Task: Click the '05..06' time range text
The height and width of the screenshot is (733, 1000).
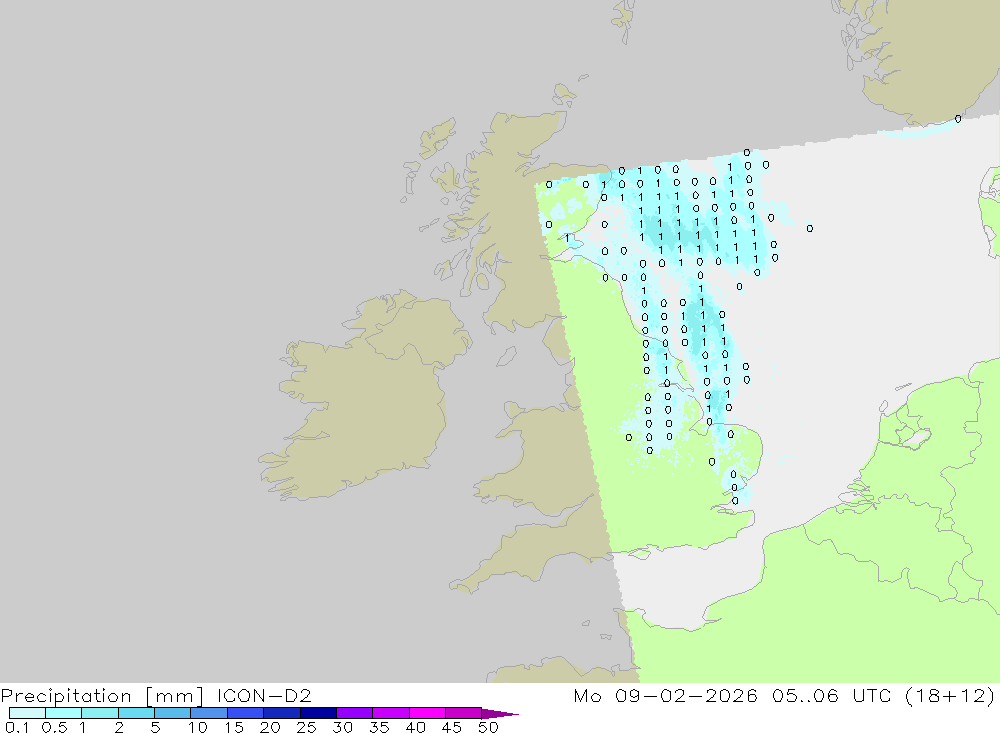Action: point(805,695)
